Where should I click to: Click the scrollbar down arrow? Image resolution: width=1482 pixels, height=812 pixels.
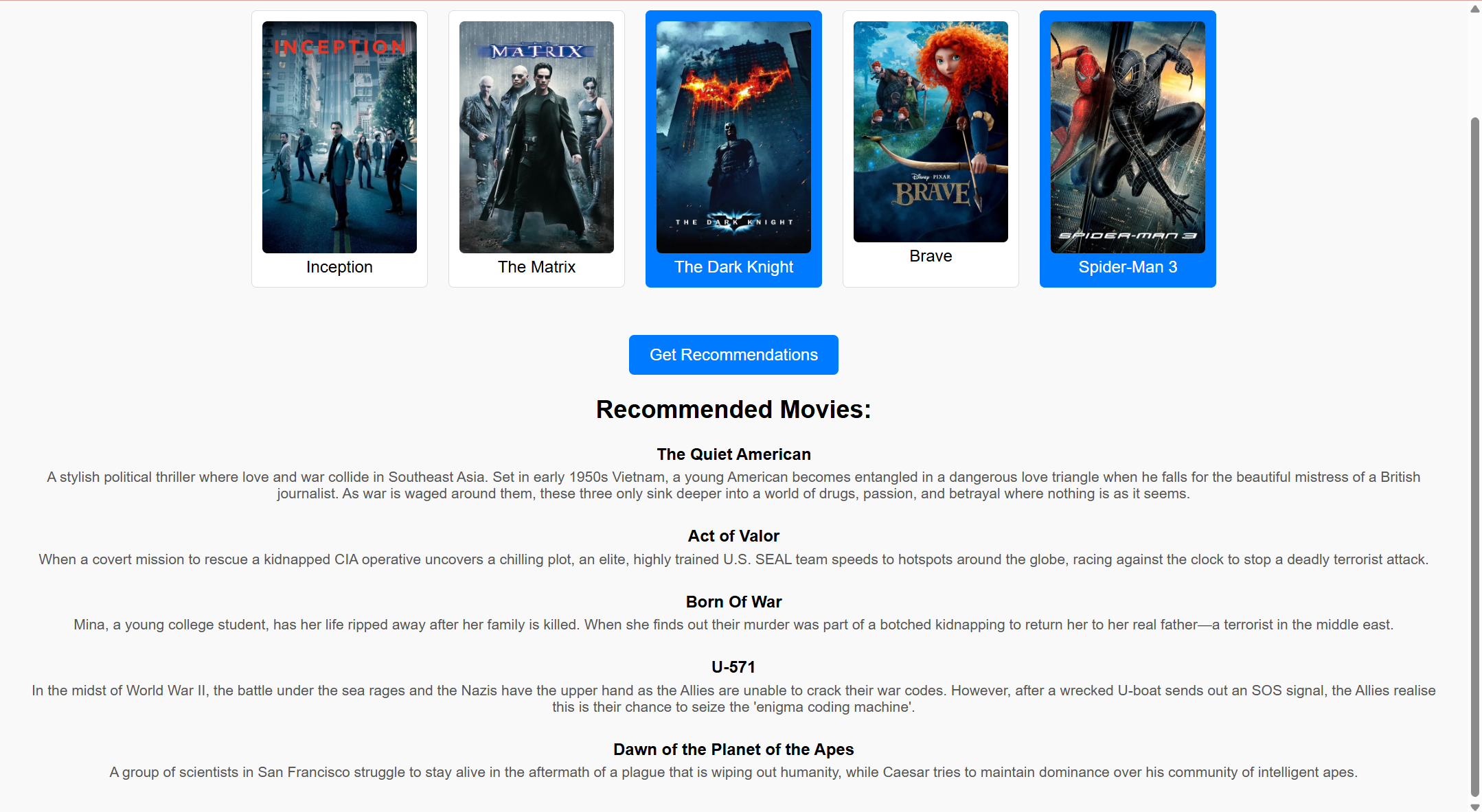point(1474,807)
